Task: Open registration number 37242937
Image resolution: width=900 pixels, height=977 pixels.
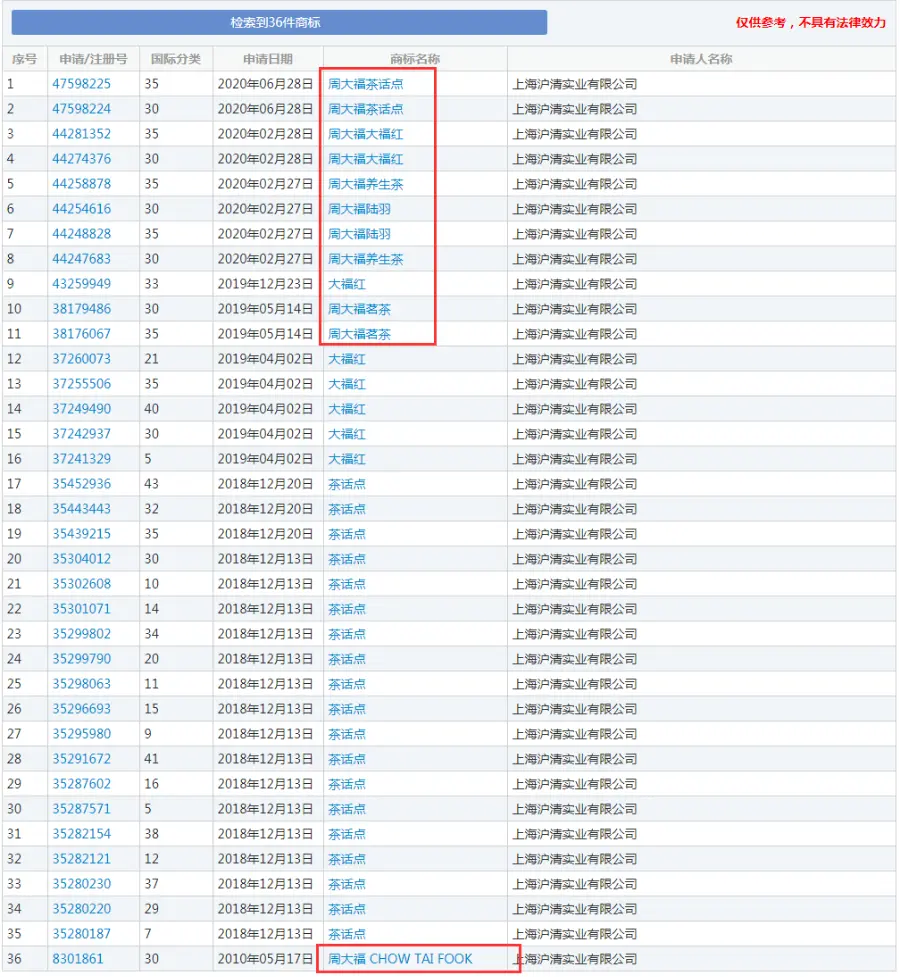Action: click(x=82, y=434)
